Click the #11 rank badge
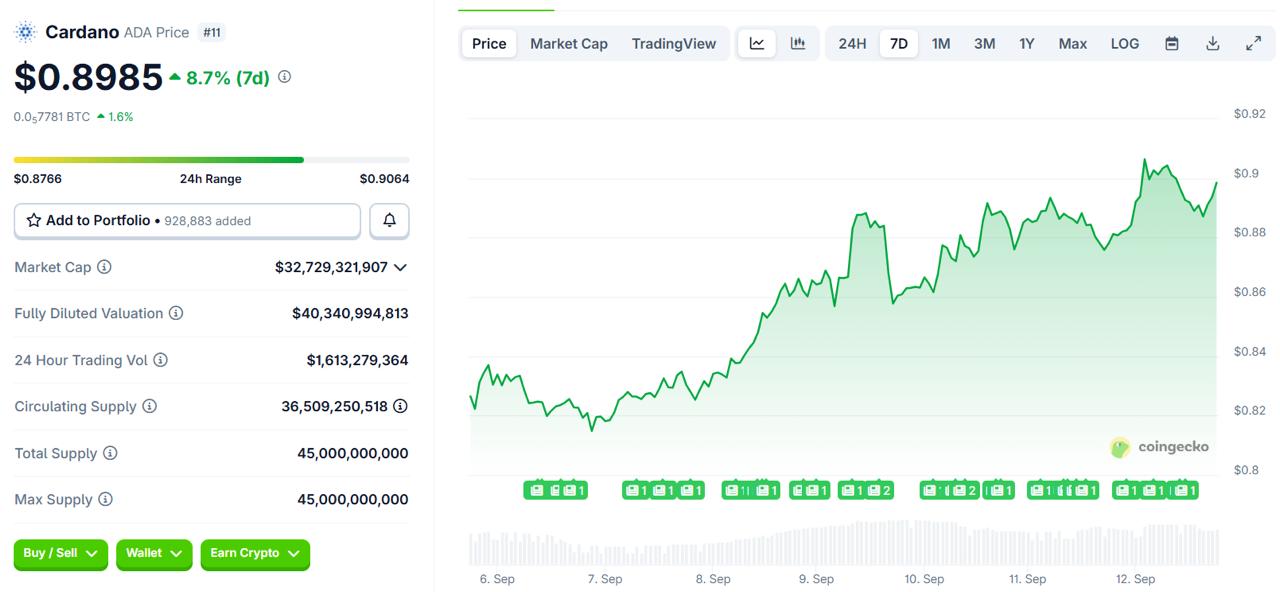Screen dimensions: 1280x592 point(212,32)
